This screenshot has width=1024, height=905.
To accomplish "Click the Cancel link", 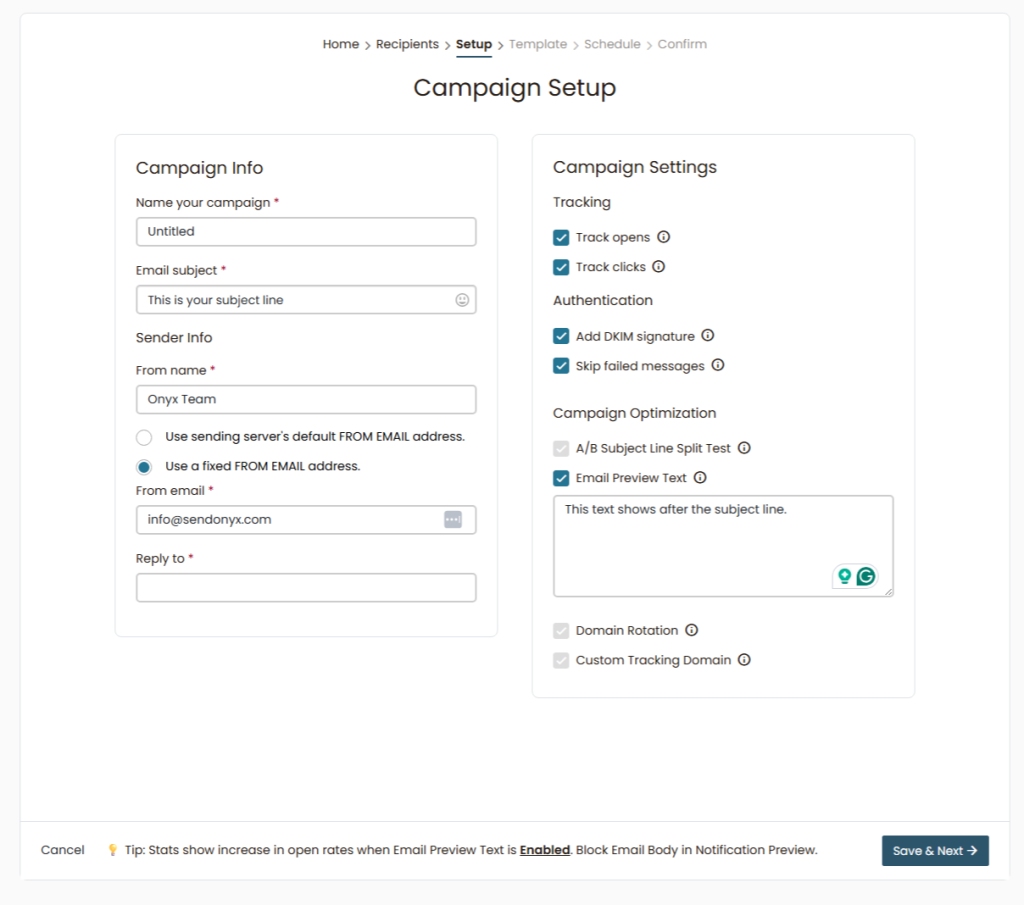I will tap(62, 850).
